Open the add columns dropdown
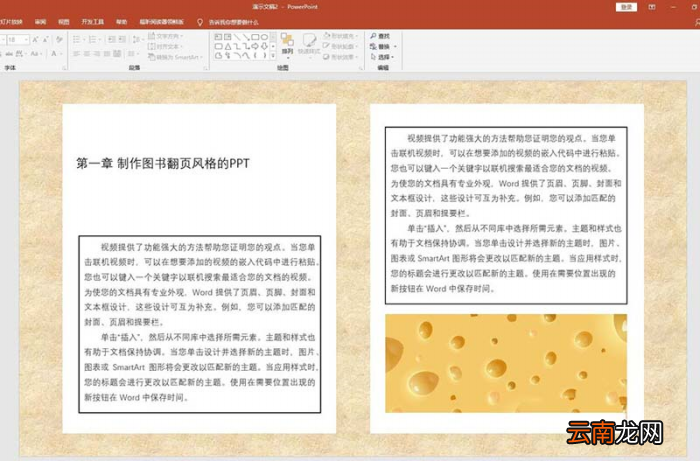The width and height of the screenshot is (700, 461). point(132,54)
